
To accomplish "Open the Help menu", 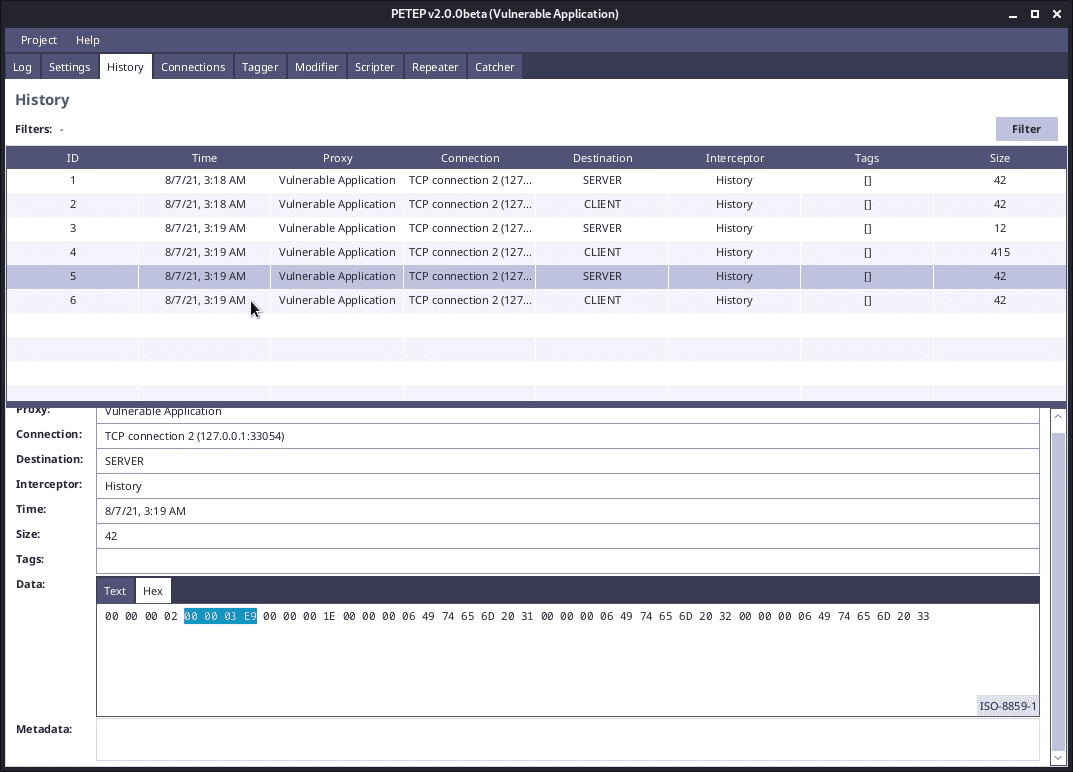I will pos(88,40).
